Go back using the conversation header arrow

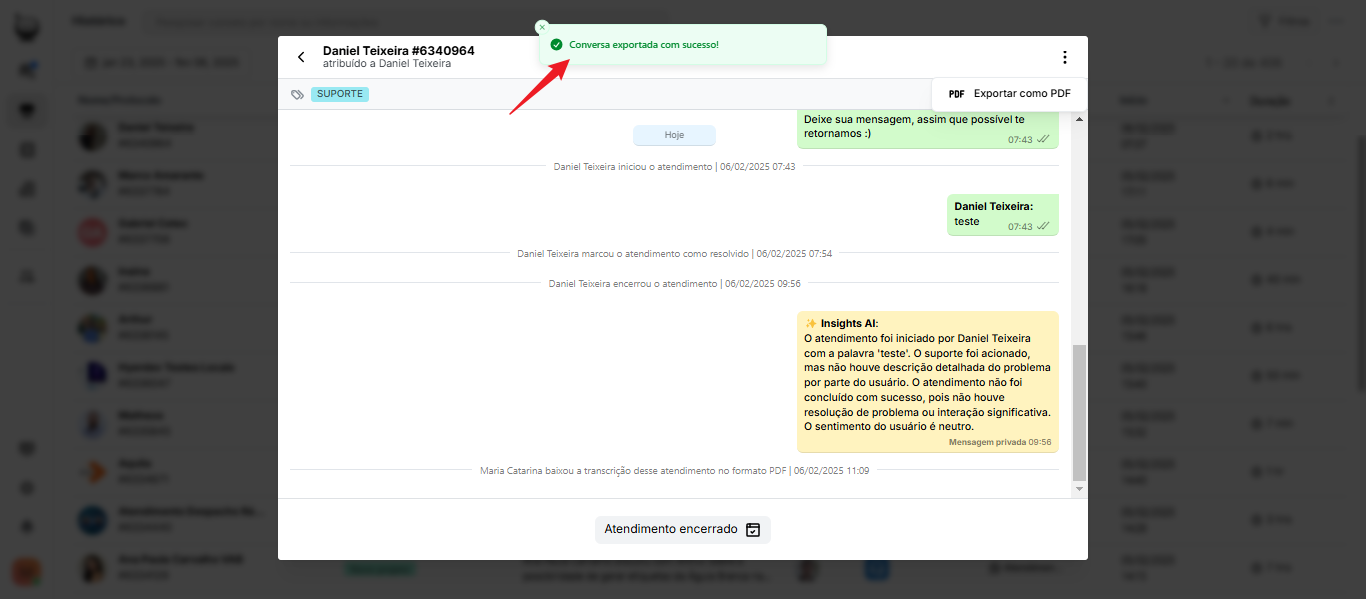(301, 57)
